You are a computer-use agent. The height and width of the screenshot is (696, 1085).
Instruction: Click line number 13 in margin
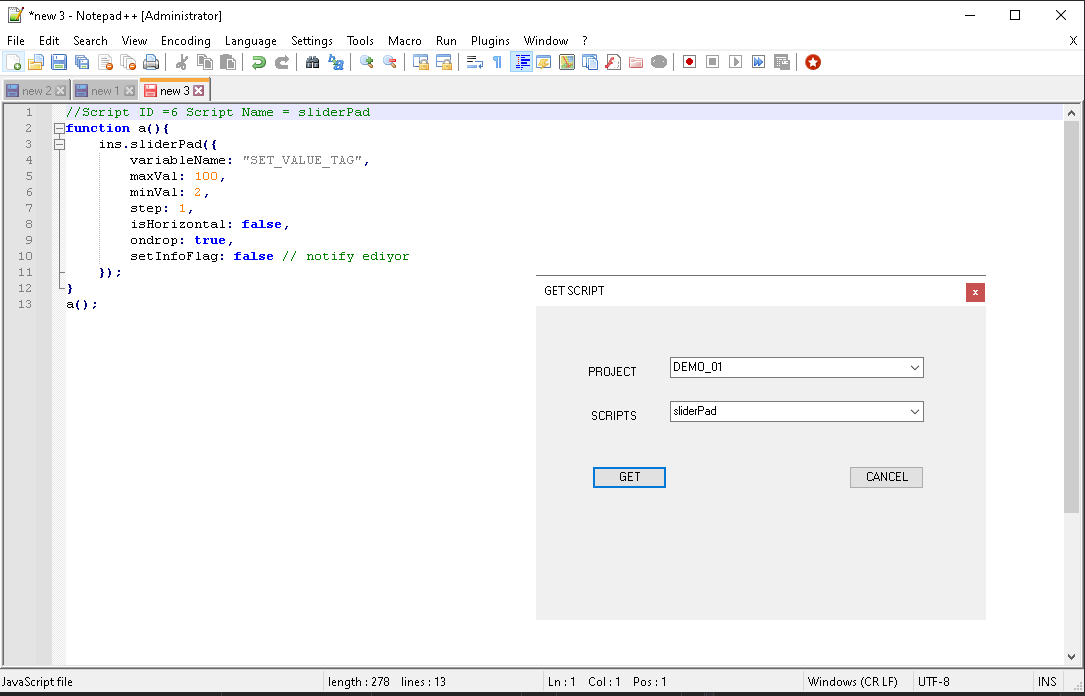coord(25,304)
